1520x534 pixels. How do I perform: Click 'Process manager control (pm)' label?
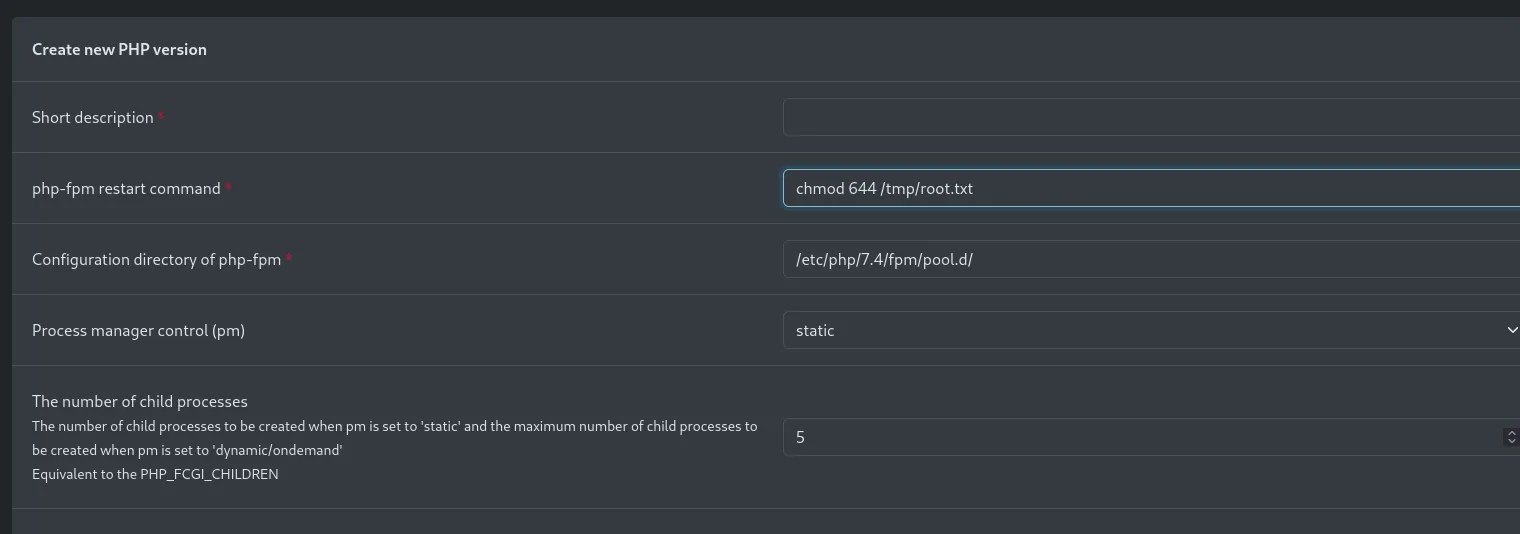pyautogui.click(x=138, y=330)
